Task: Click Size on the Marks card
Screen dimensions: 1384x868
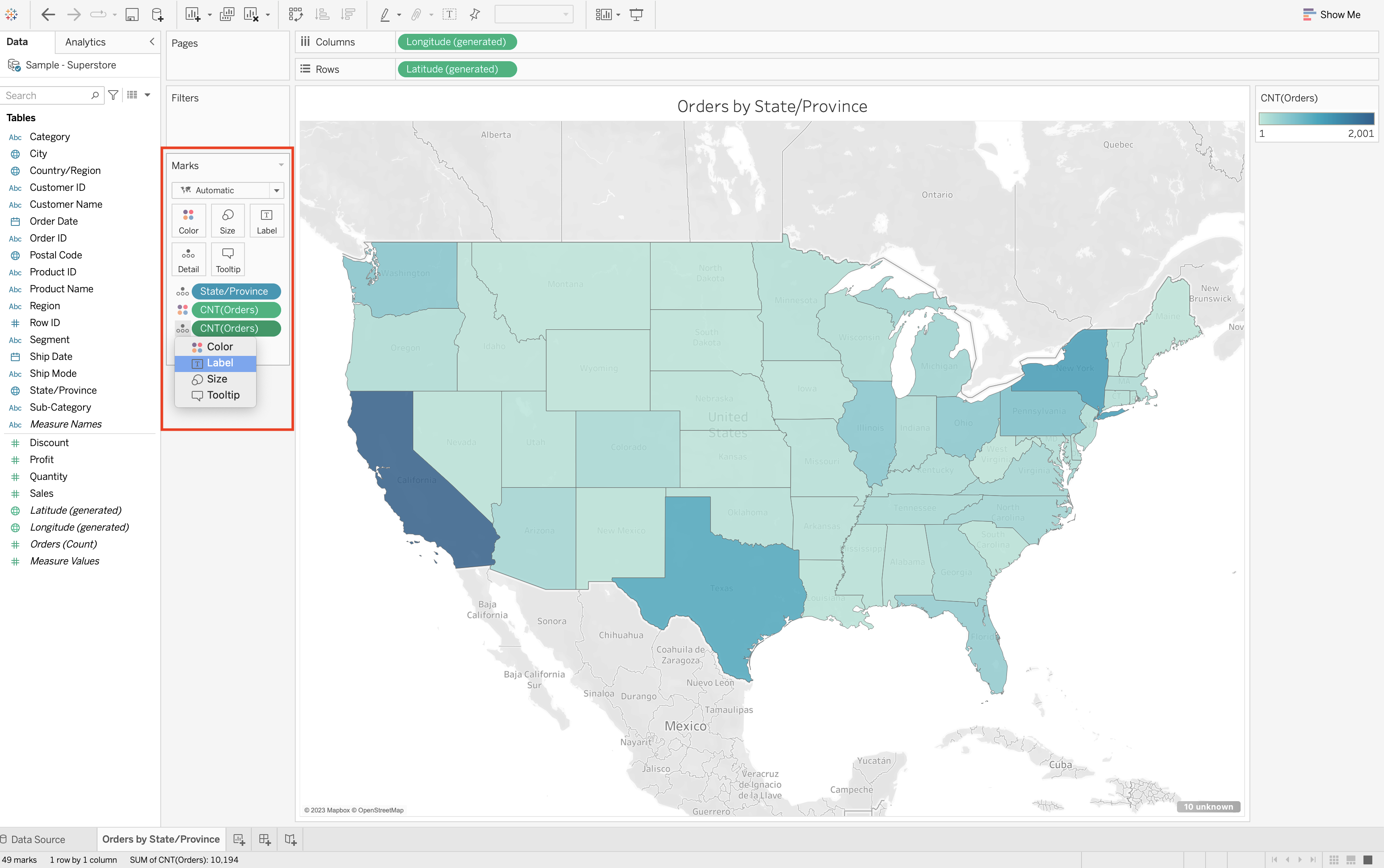Action: coord(228,221)
